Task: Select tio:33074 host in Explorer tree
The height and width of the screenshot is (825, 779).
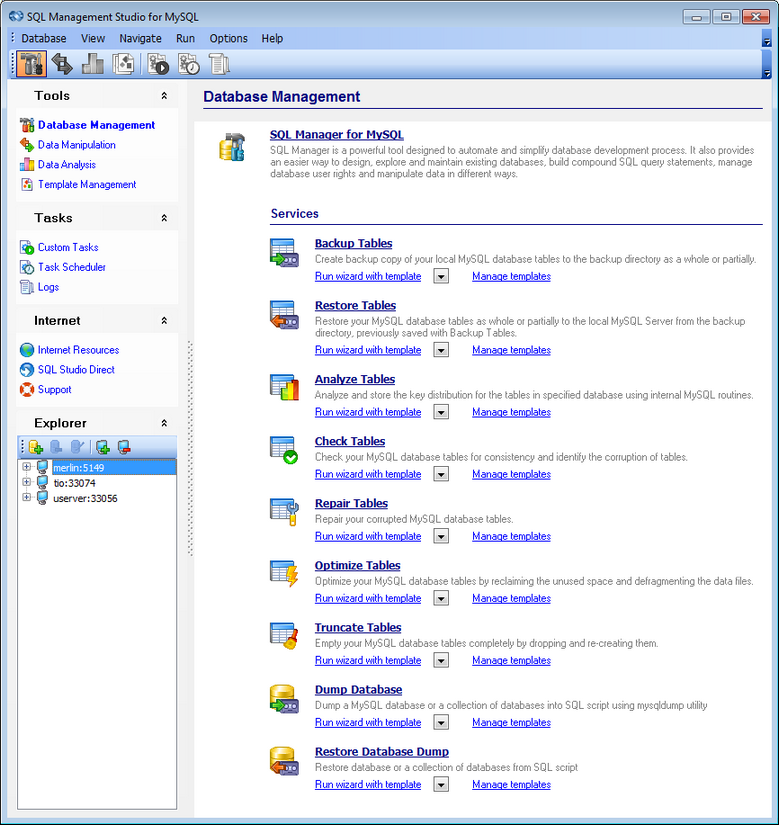Action: coord(74,482)
